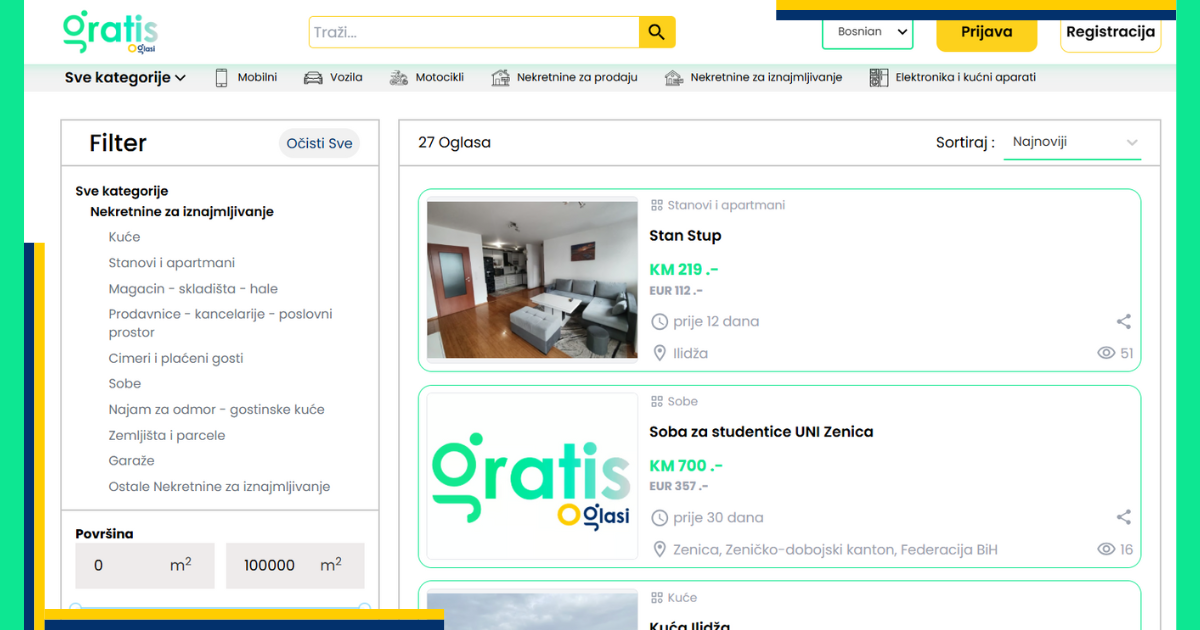The width and height of the screenshot is (1200, 630).
Task: Filter by Prodavnice - kancelarije - poslovni prostor
Action: tap(220, 323)
